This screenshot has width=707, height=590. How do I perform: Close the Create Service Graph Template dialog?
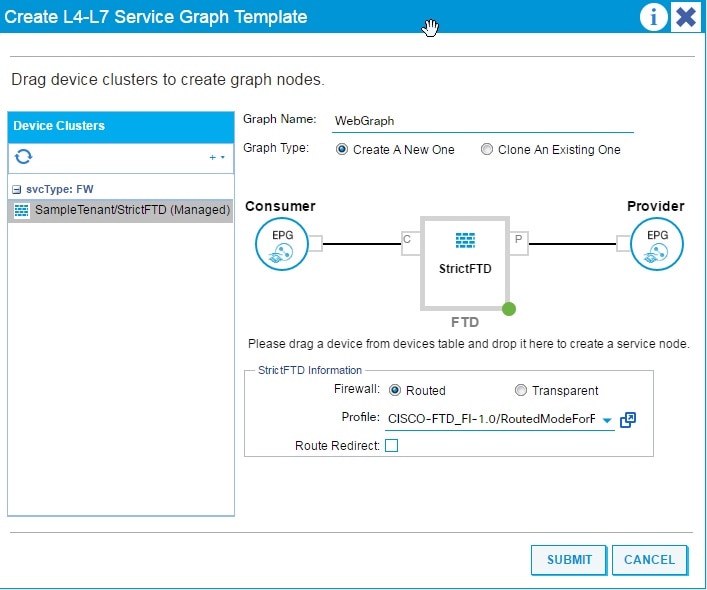pyautogui.click(x=686, y=17)
